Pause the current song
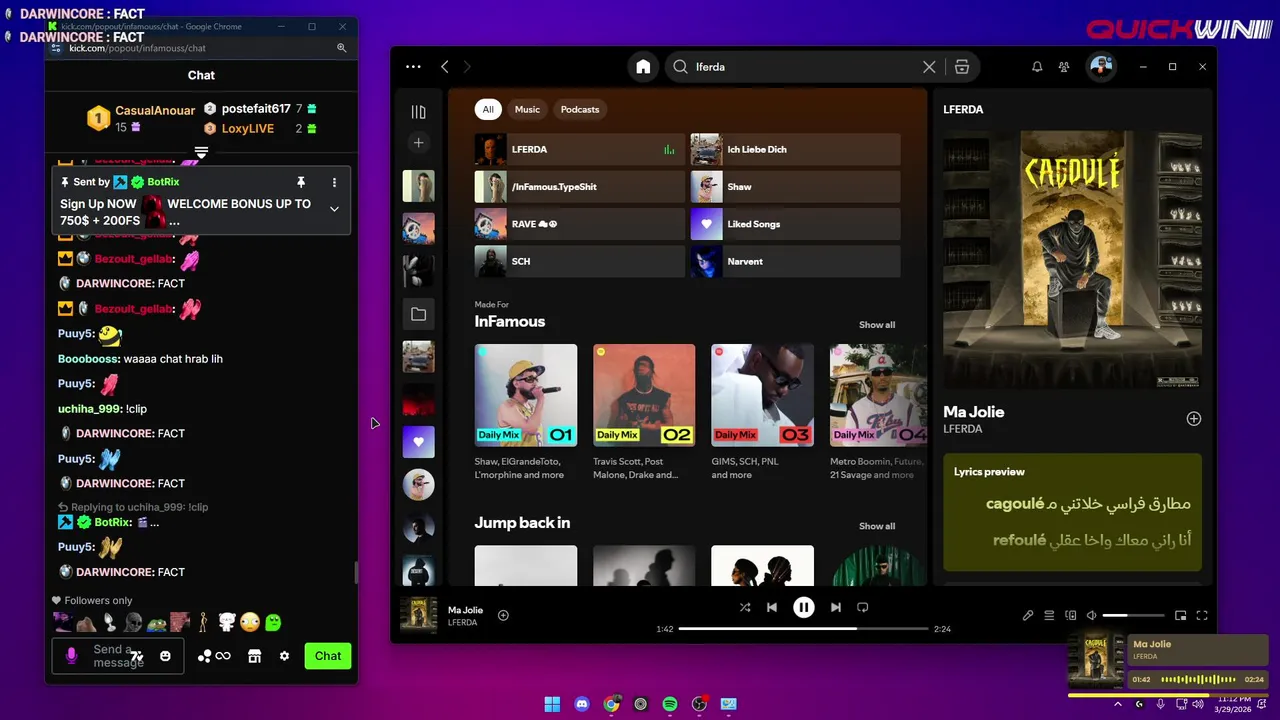Image resolution: width=1280 pixels, height=720 pixels. pos(804,607)
